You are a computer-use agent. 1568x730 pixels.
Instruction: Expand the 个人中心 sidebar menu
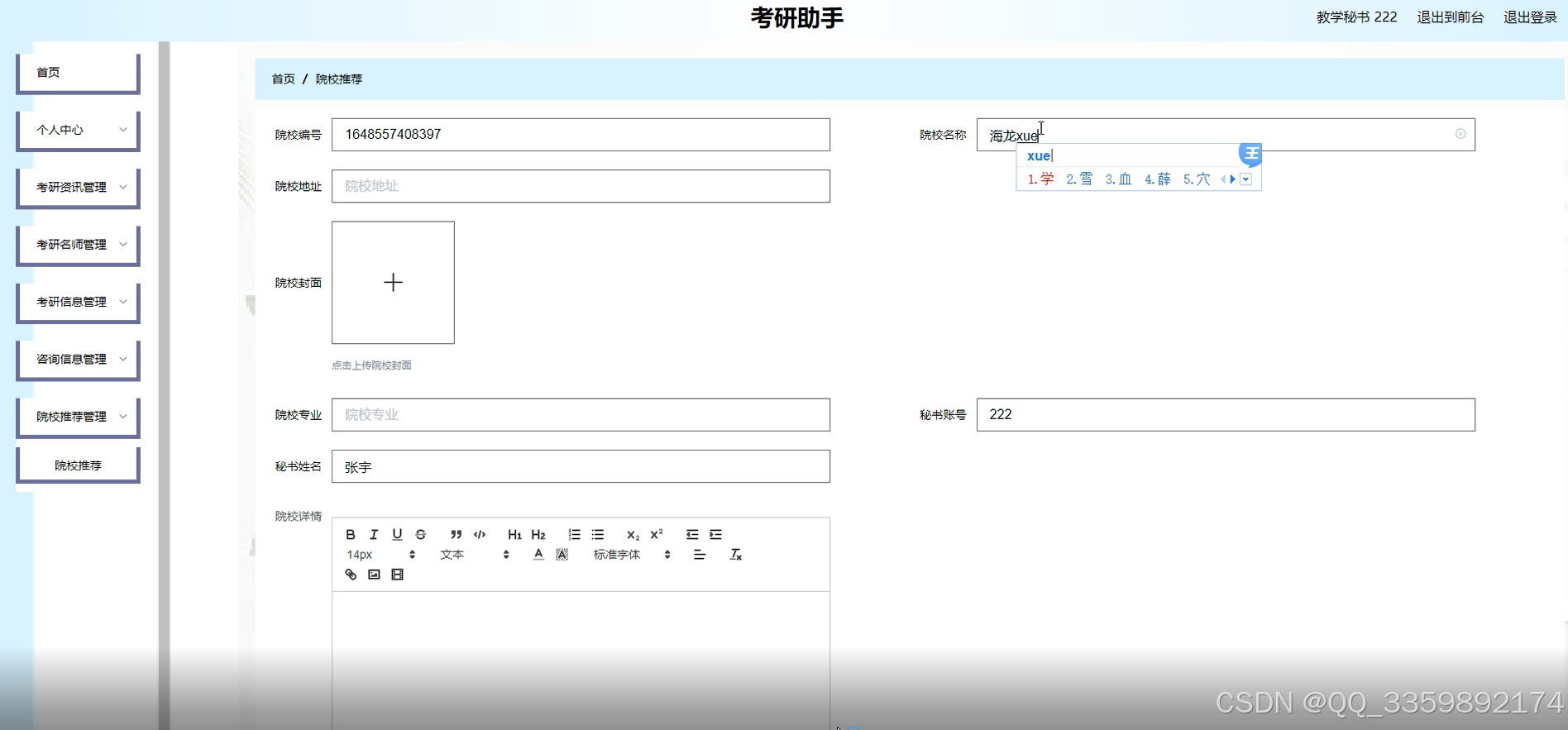(x=78, y=130)
